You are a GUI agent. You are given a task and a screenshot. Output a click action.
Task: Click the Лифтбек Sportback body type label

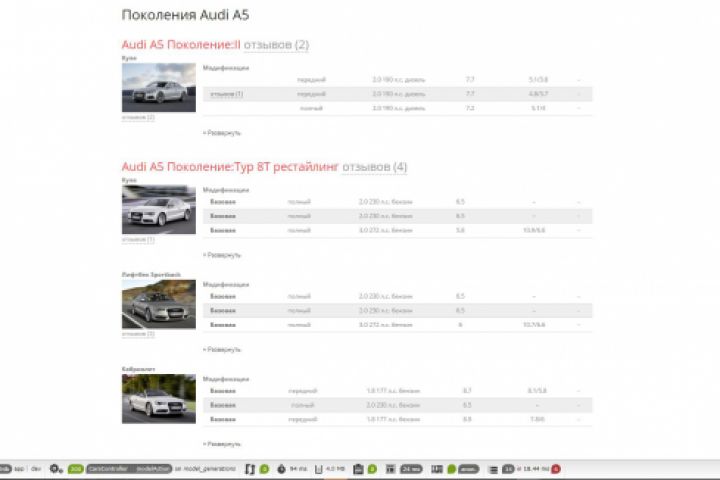(151, 275)
